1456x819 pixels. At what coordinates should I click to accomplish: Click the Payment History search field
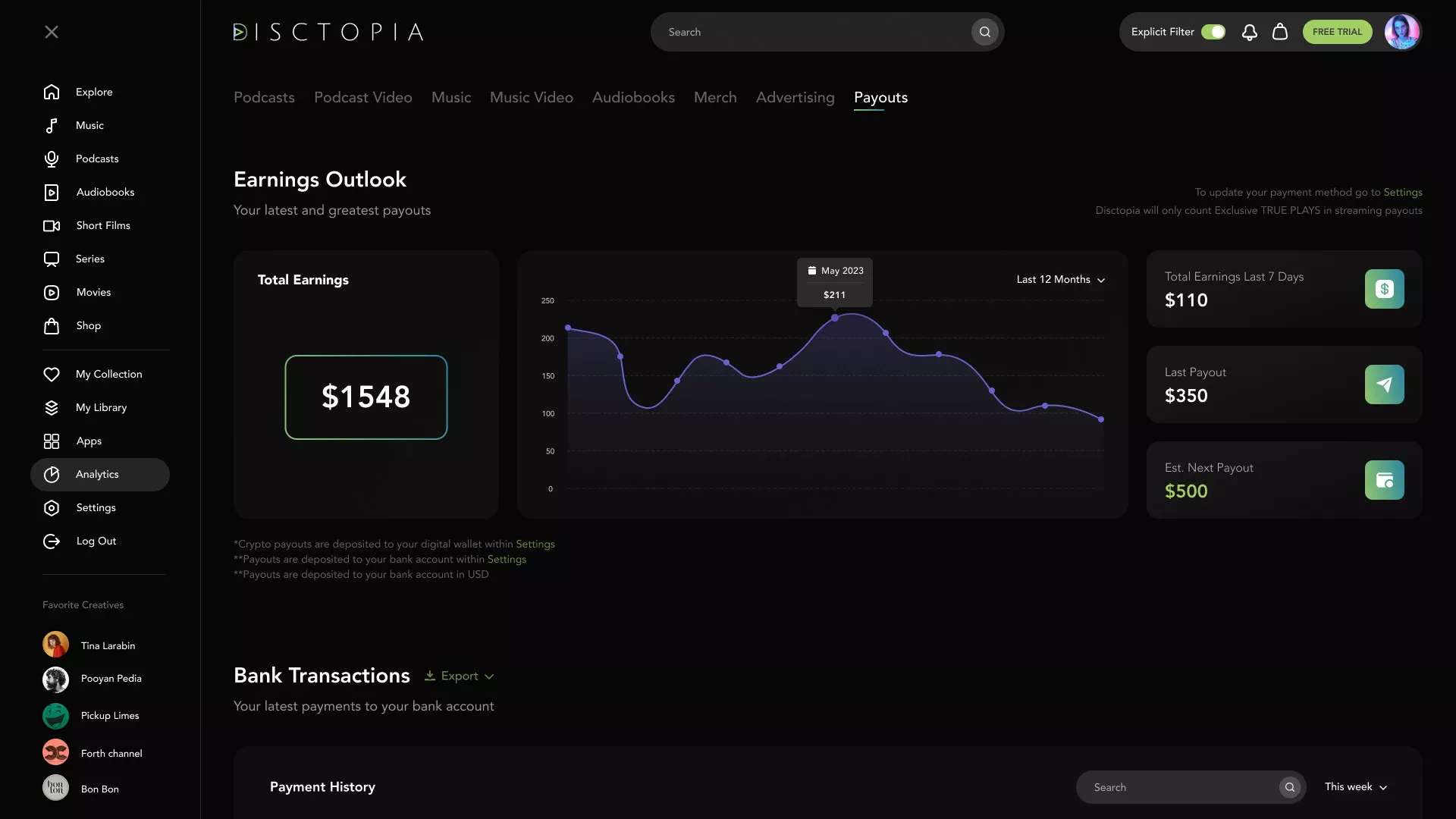1179,788
